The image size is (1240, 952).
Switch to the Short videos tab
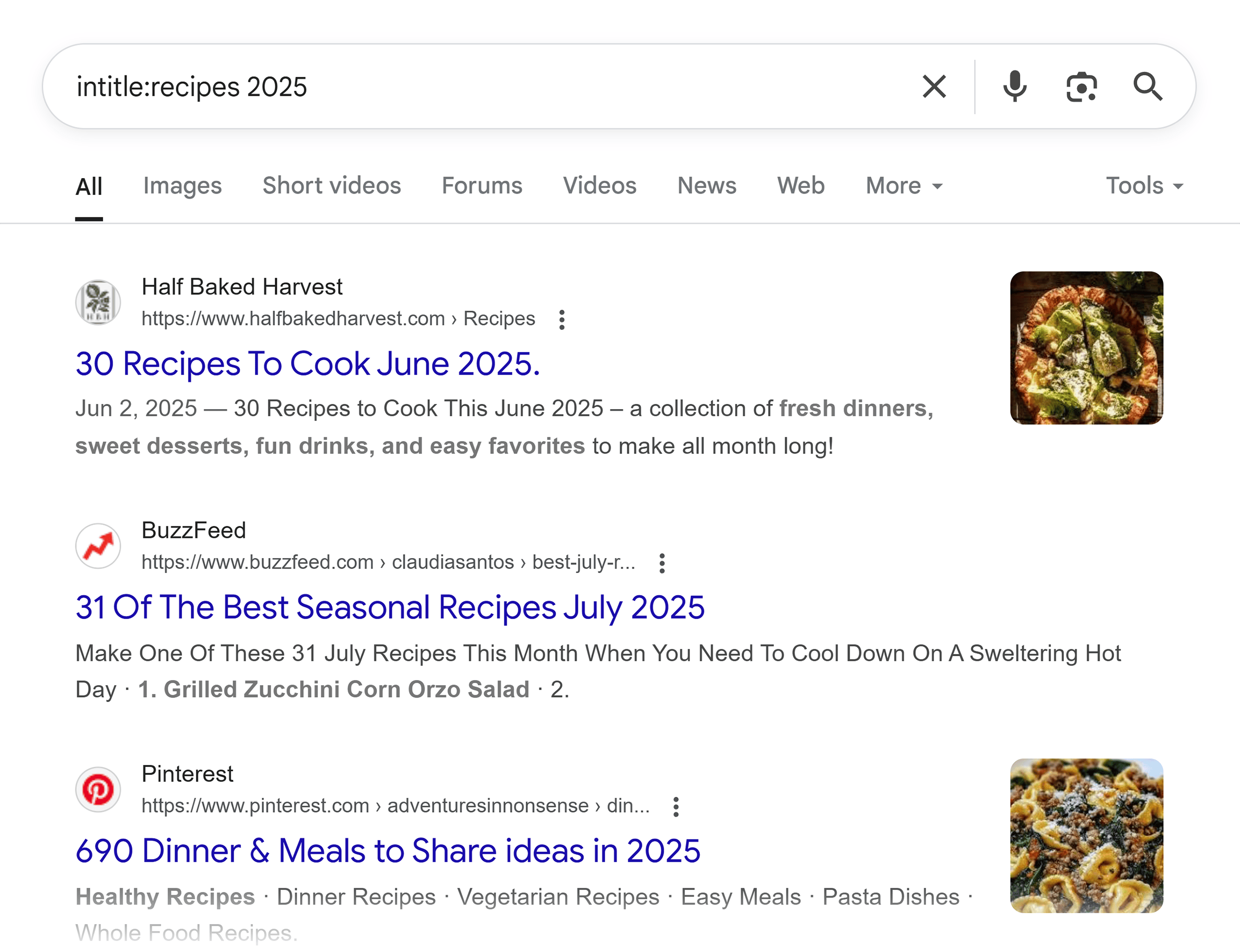click(332, 186)
